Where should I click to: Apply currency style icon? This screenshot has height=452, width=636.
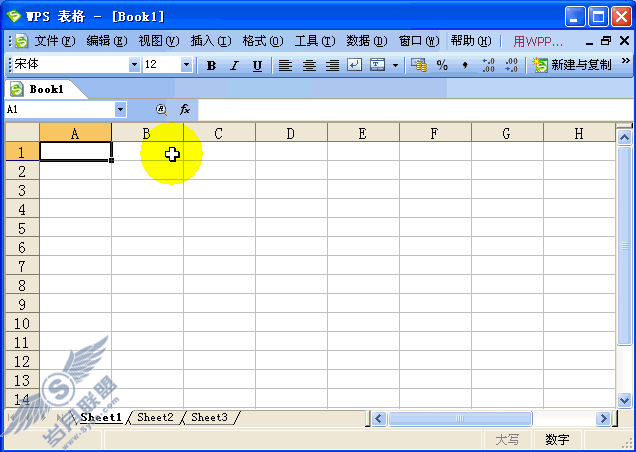click(x=419, y=65)
